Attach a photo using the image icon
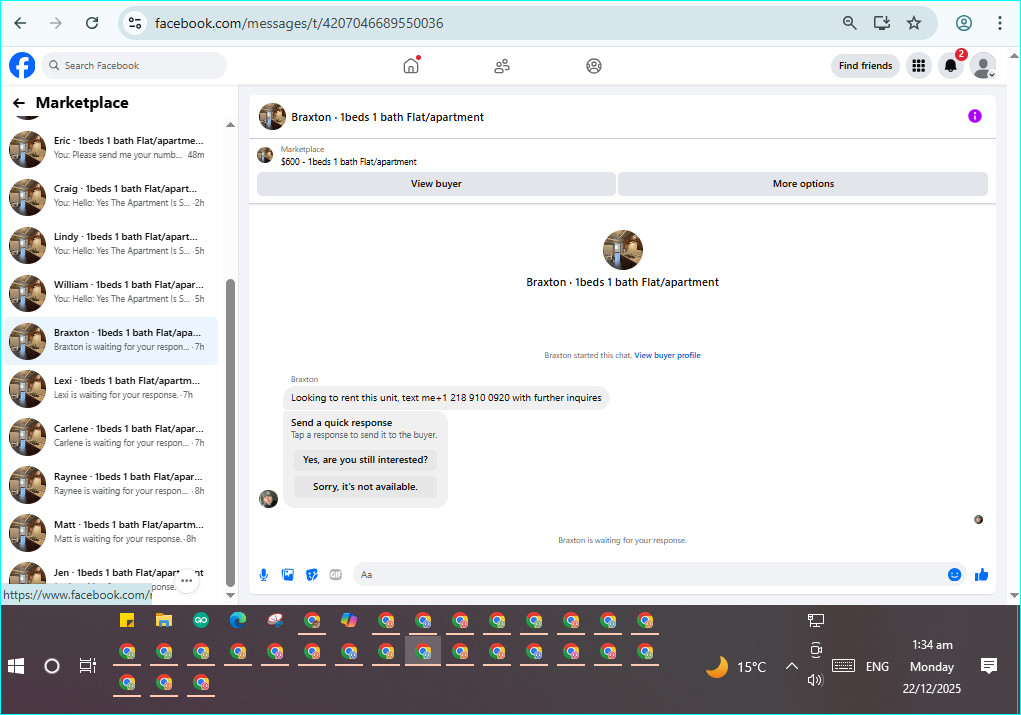Viewport: 1021px width, 715px height. coord(288,574)
